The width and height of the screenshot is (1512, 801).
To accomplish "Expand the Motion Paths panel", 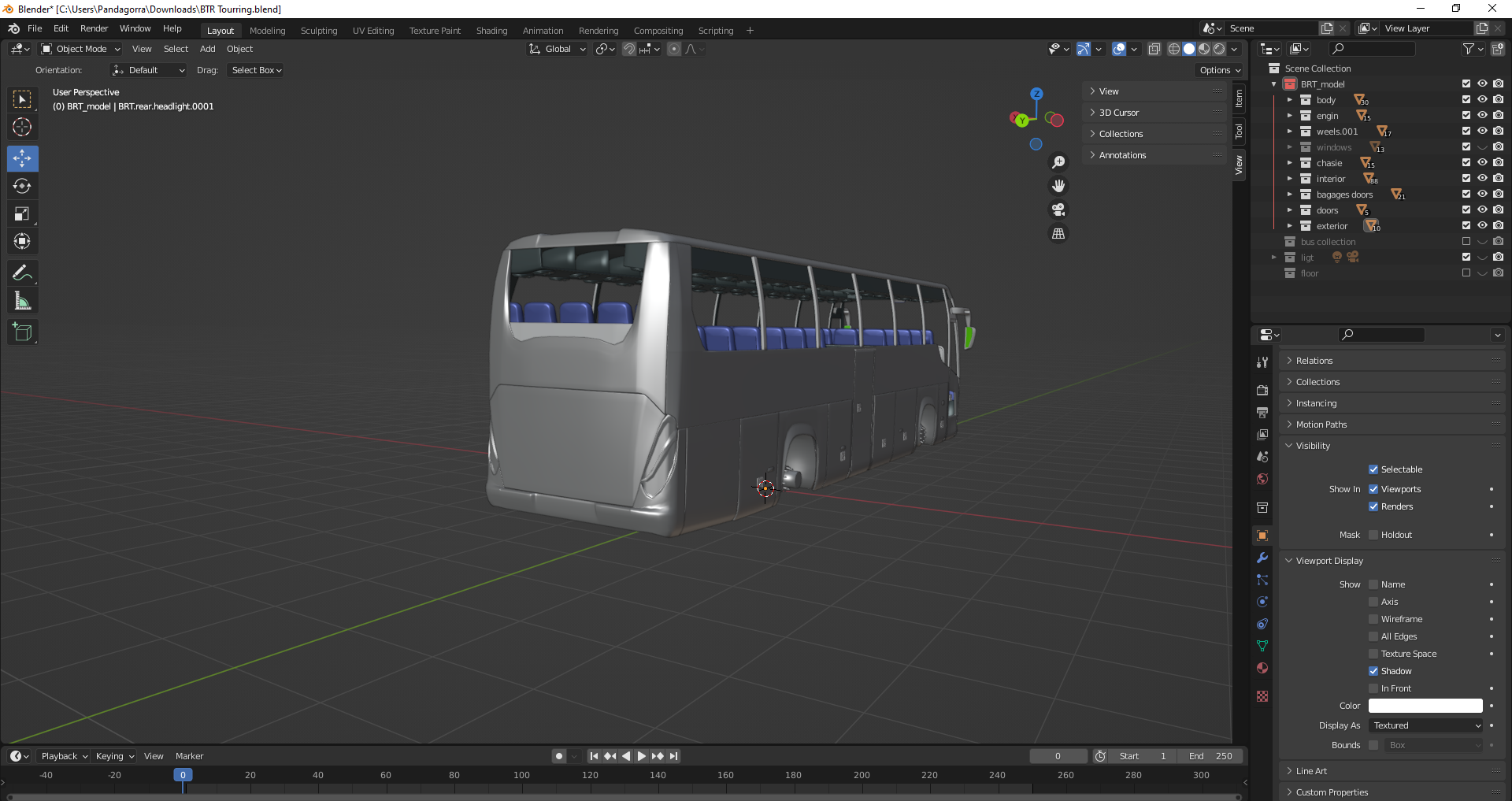I will pyautogui.click(x=1321, y=425).
